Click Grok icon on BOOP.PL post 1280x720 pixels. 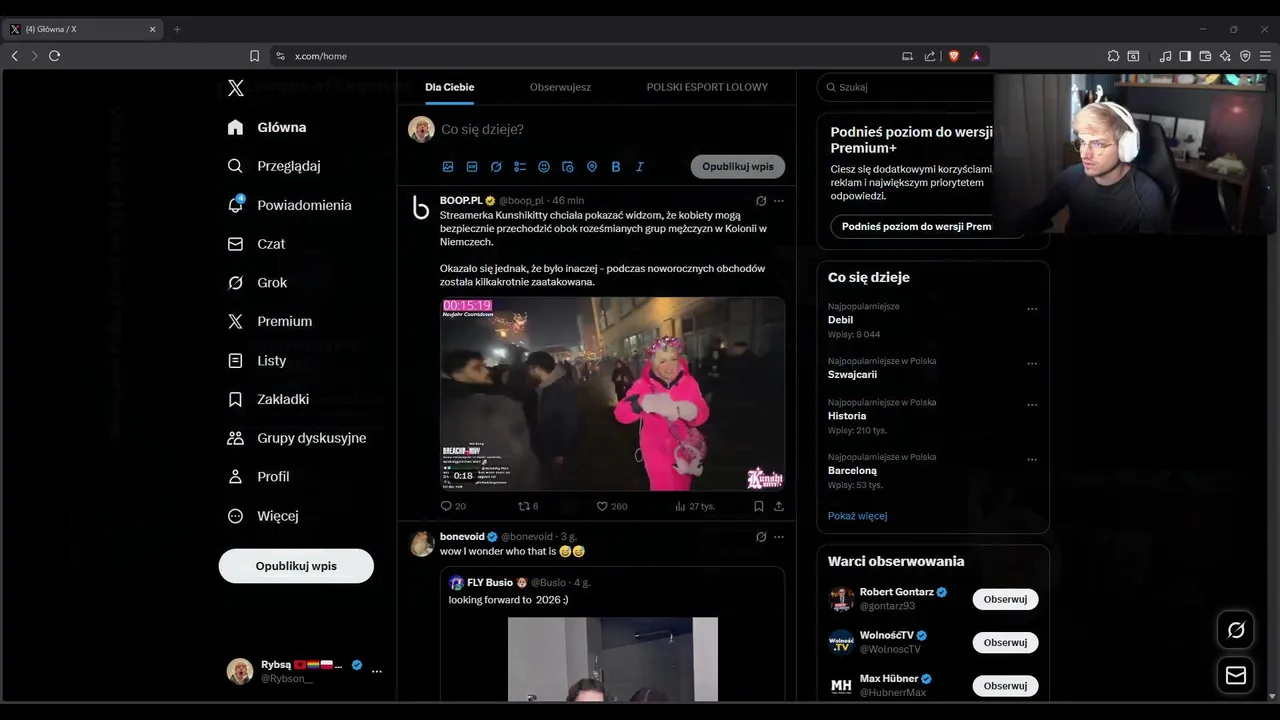click(x=761, y=201)
